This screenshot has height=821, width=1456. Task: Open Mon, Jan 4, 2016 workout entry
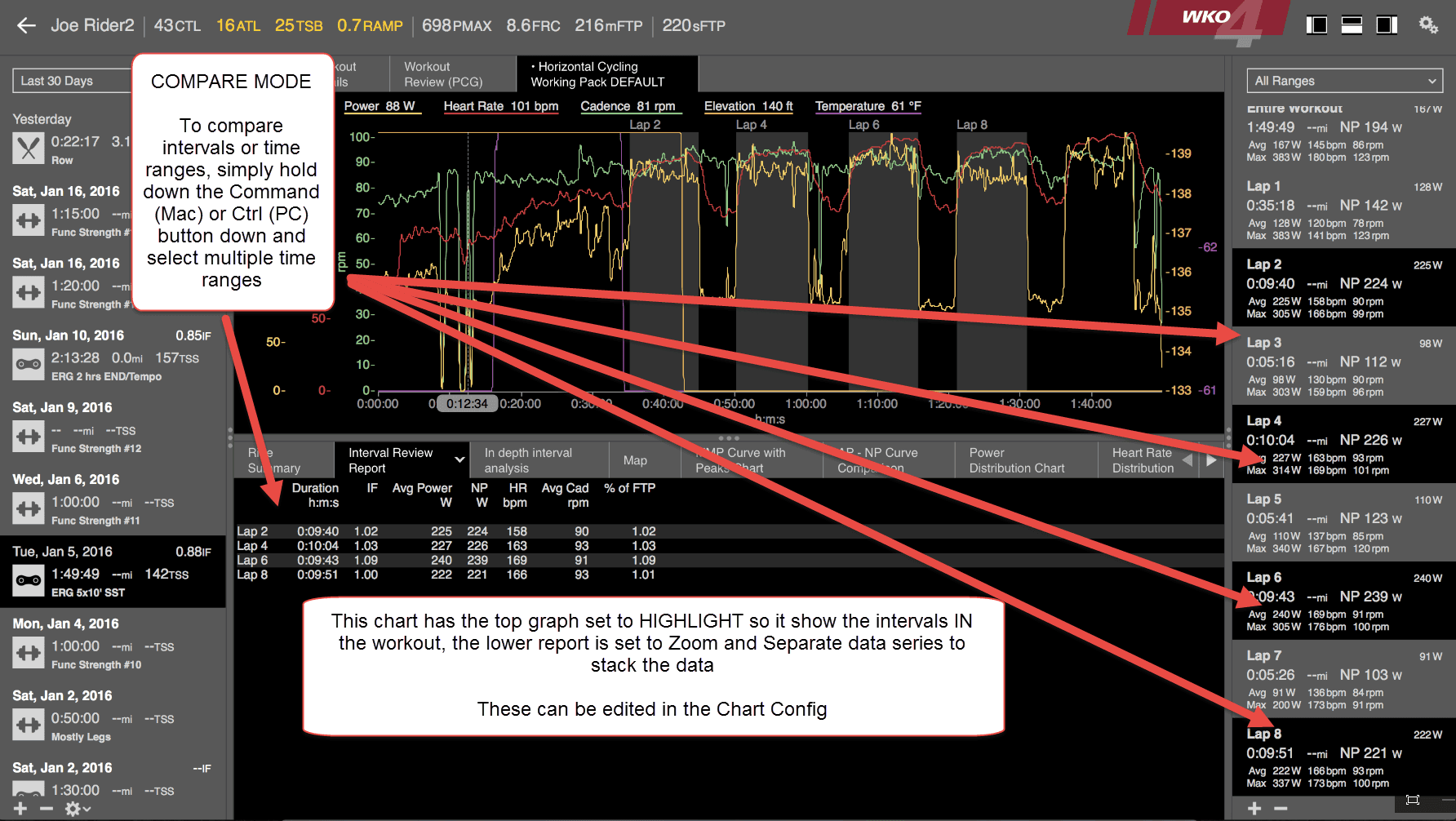[x=113, y=643]
